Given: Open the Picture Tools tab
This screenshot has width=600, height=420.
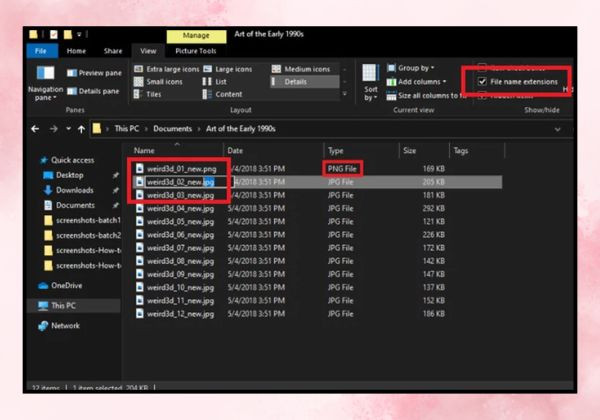Looking at the screenshot, I should point(196,51).
